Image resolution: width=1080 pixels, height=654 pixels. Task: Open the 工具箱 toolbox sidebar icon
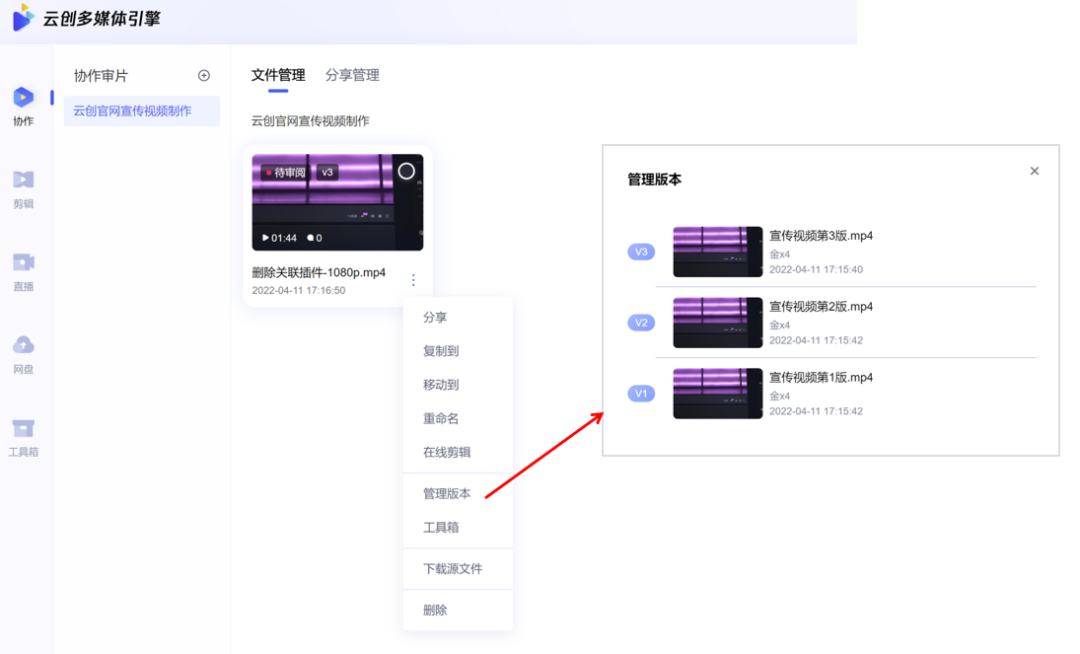23,429
